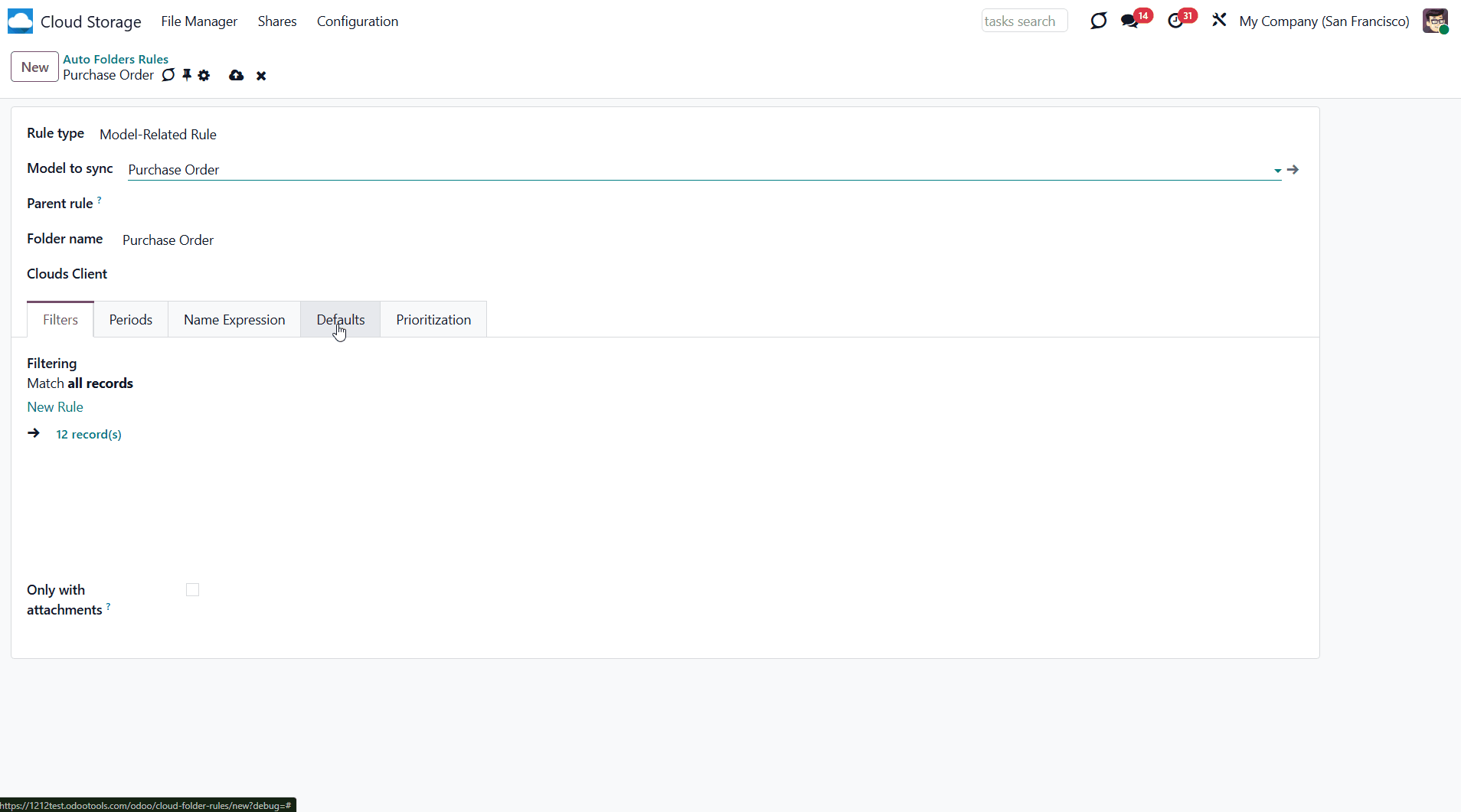The image size is (1461, 812).
Task: Click the cloud upload save icon
Action: point(236,75)
